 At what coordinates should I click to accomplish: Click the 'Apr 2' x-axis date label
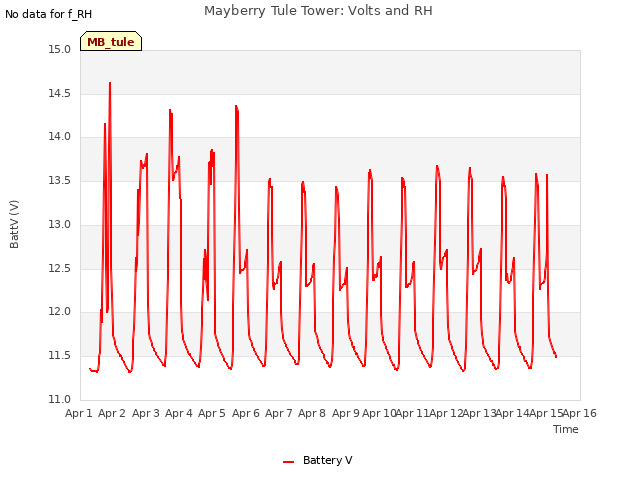(112, 413)
